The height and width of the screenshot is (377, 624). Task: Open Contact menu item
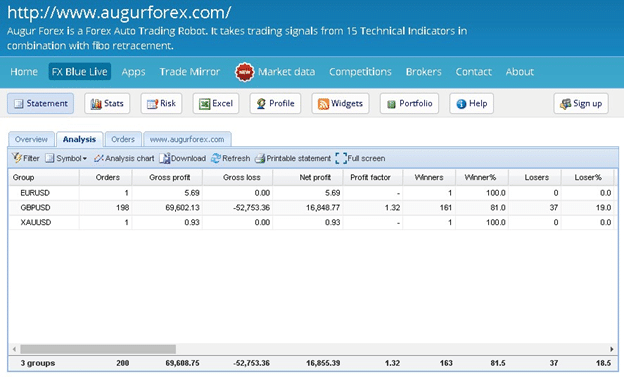click(x=474, y=72)
